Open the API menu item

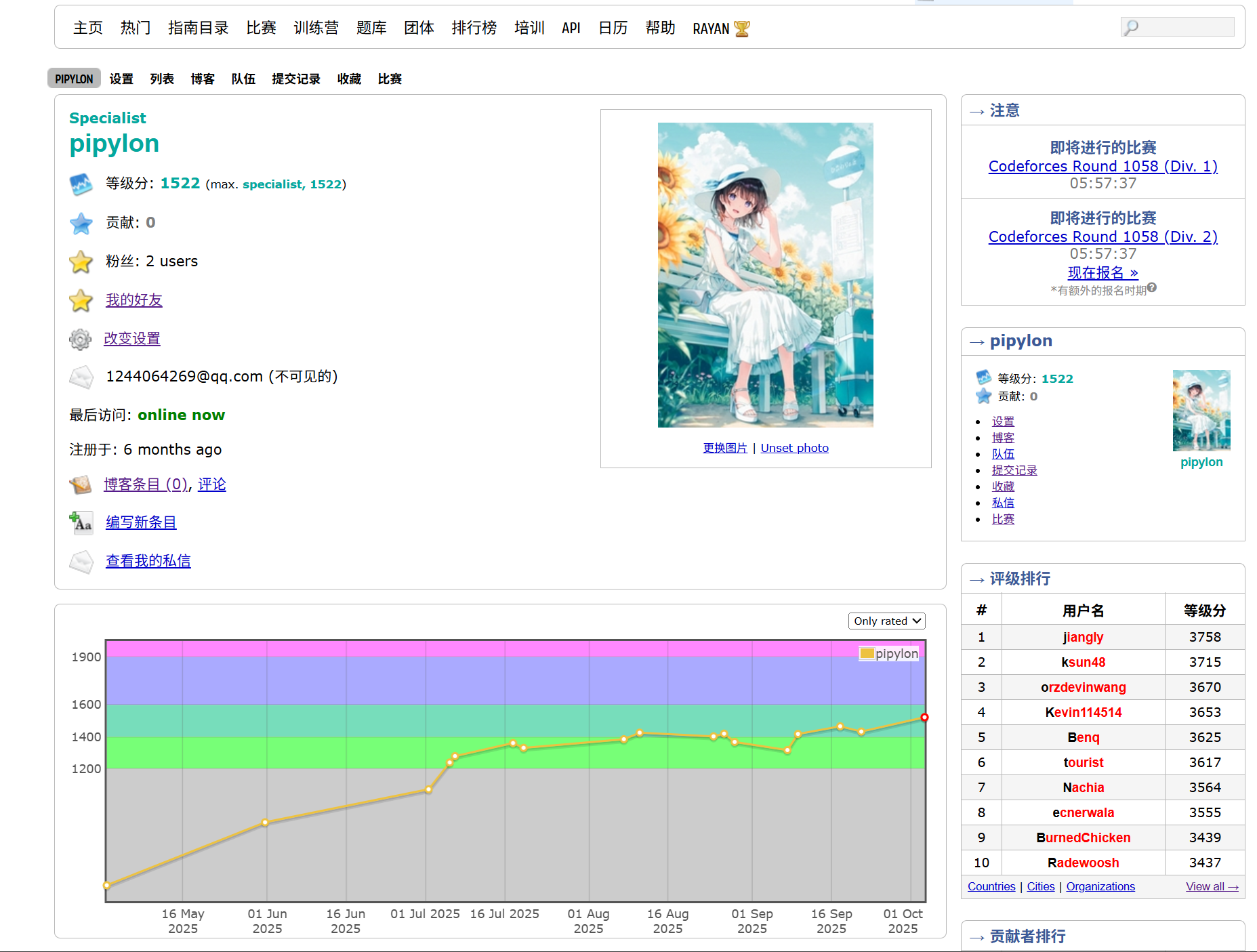571,28
